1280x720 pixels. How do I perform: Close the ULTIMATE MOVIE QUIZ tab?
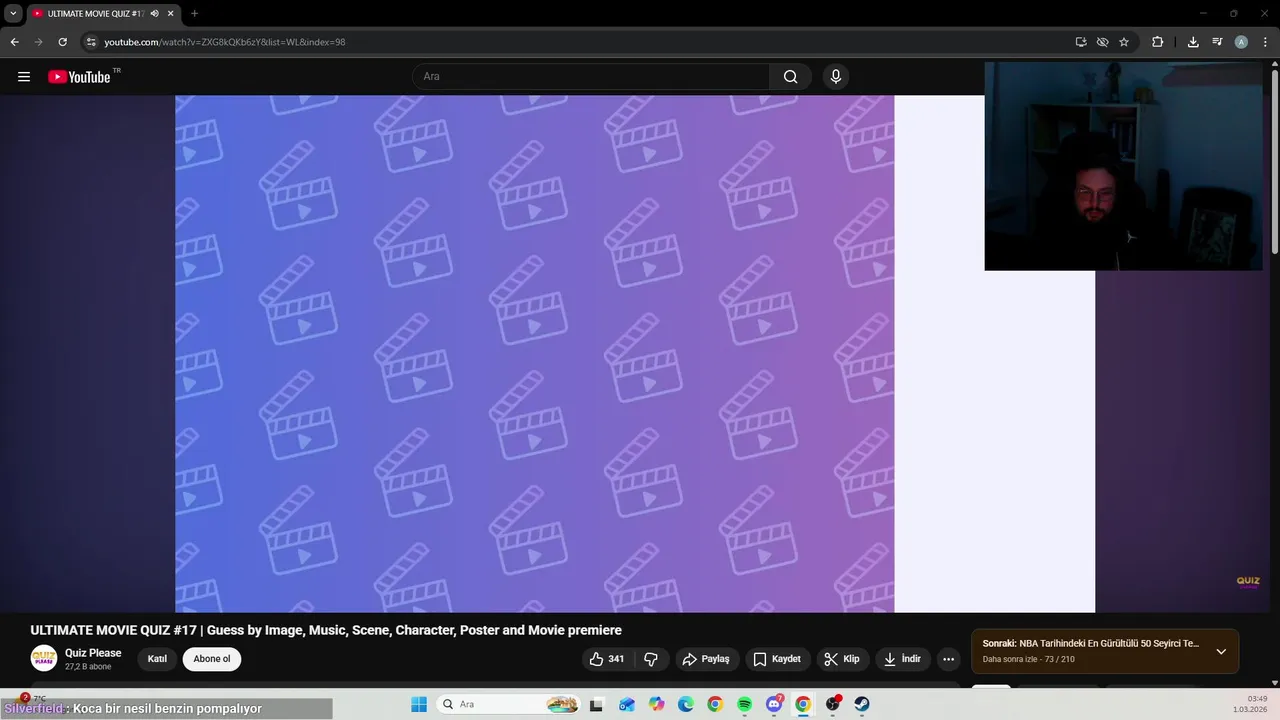pos(170,14)
